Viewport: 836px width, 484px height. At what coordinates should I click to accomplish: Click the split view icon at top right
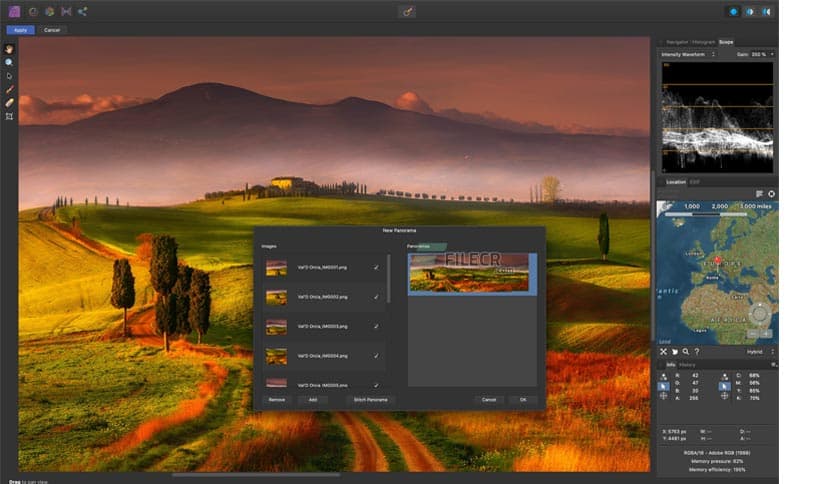point(750,12)
